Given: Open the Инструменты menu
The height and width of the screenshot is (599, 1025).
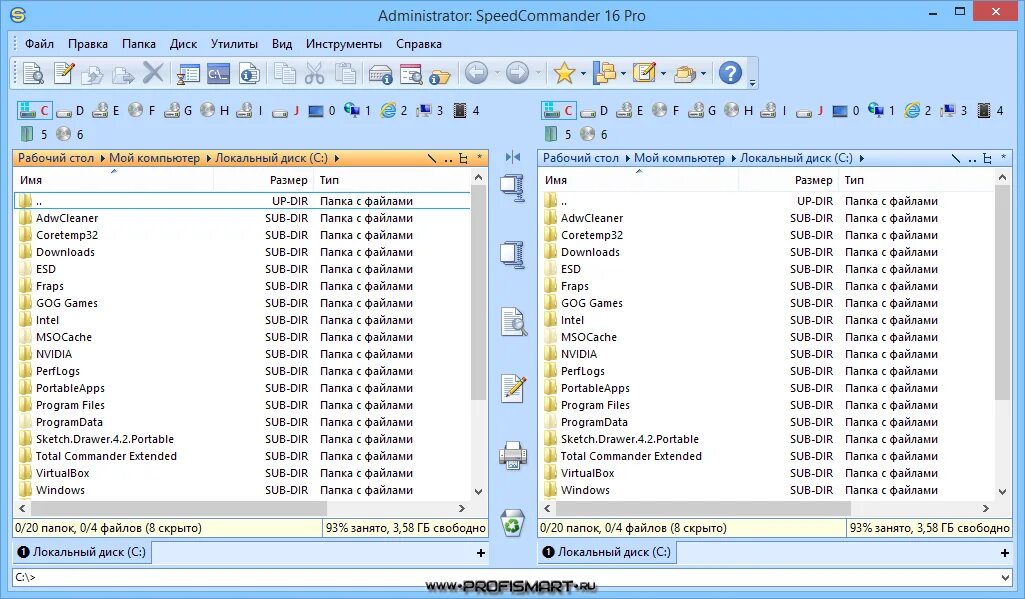Looking at the screenshot, I should pyautogui.click(x=344, y=44).
